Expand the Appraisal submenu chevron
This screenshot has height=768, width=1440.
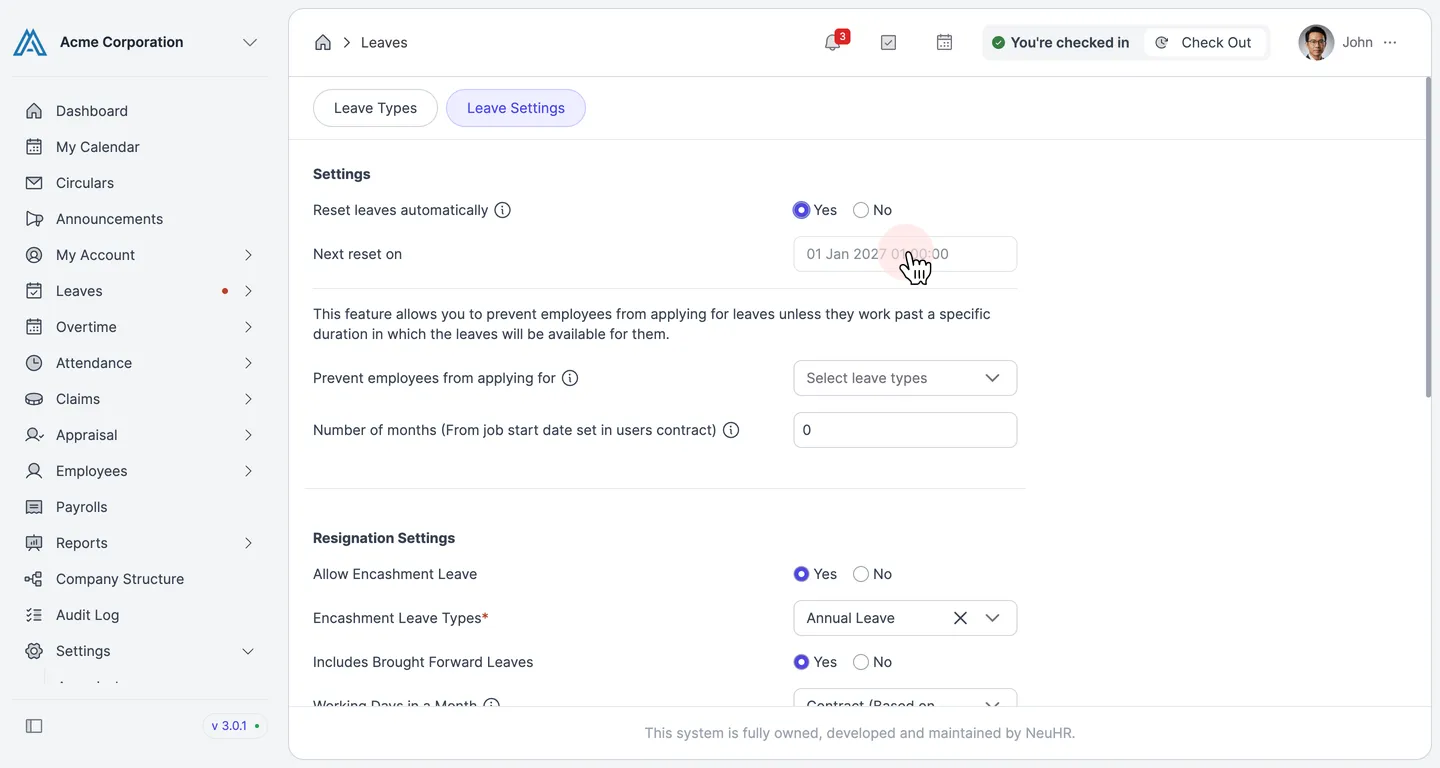click(248, 435)
